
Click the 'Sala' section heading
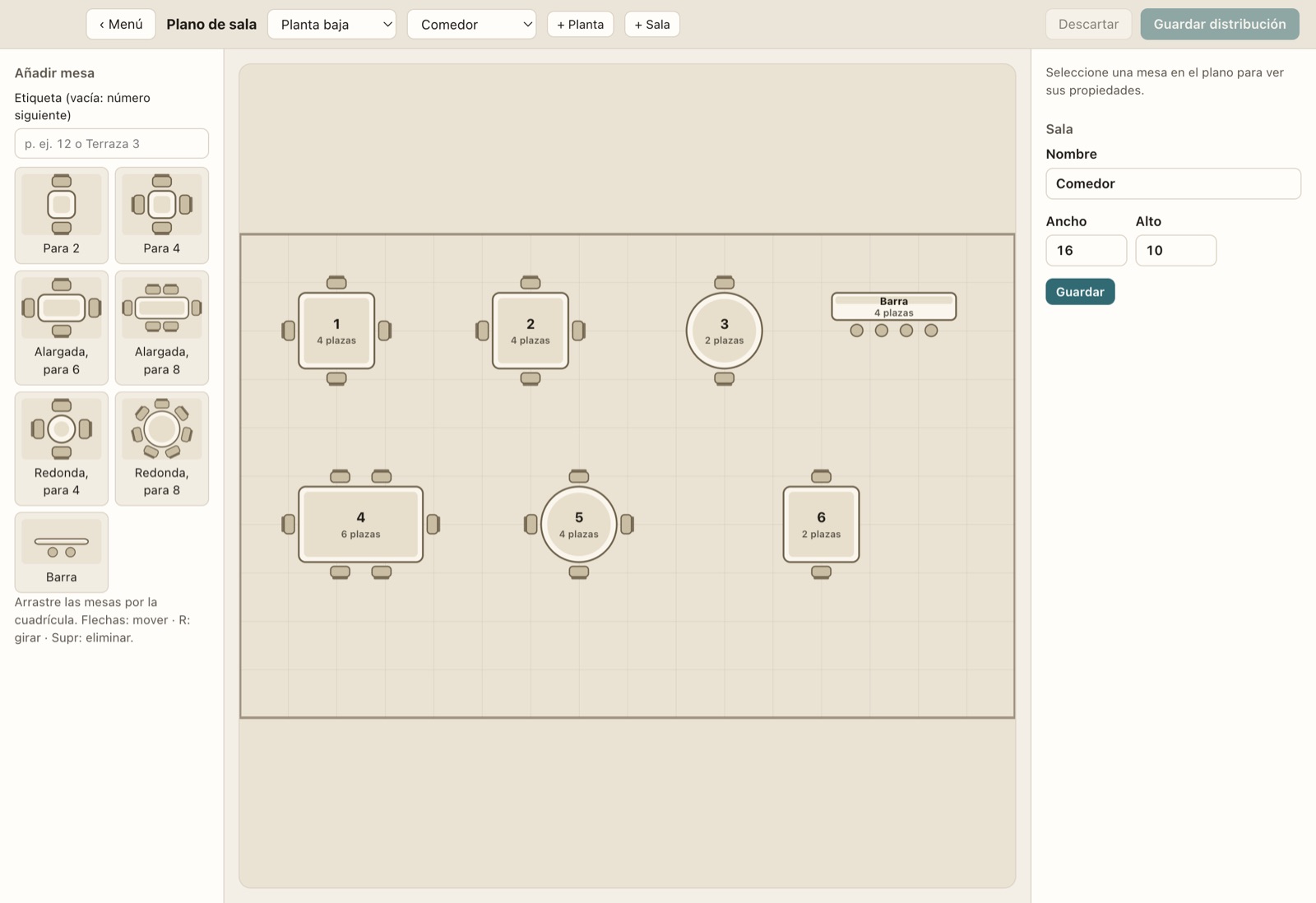1059,129
